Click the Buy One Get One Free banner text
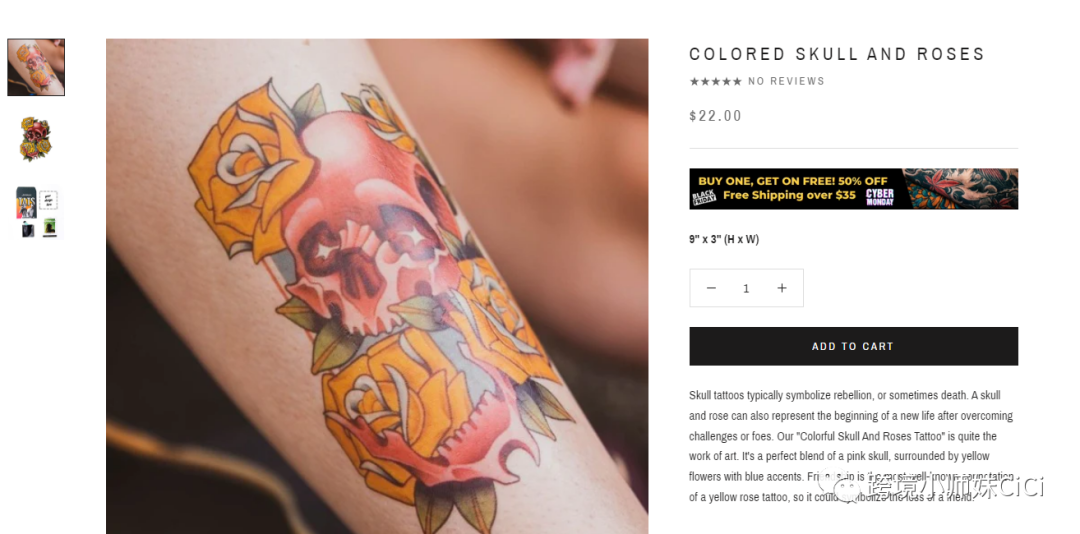The width and height of the screenshot is (1080, 534). pos(793,181)
